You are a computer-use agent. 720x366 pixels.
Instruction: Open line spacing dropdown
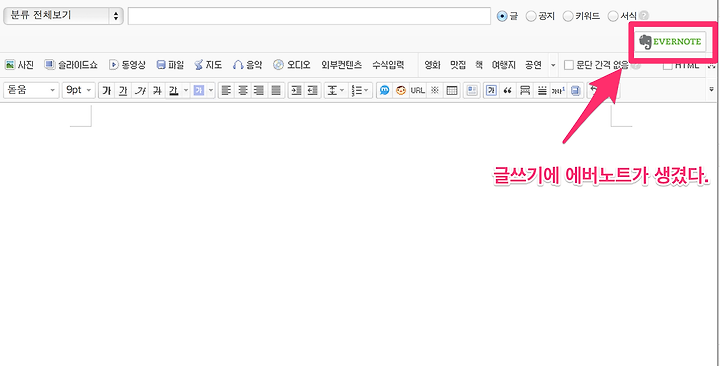point(335,90)
